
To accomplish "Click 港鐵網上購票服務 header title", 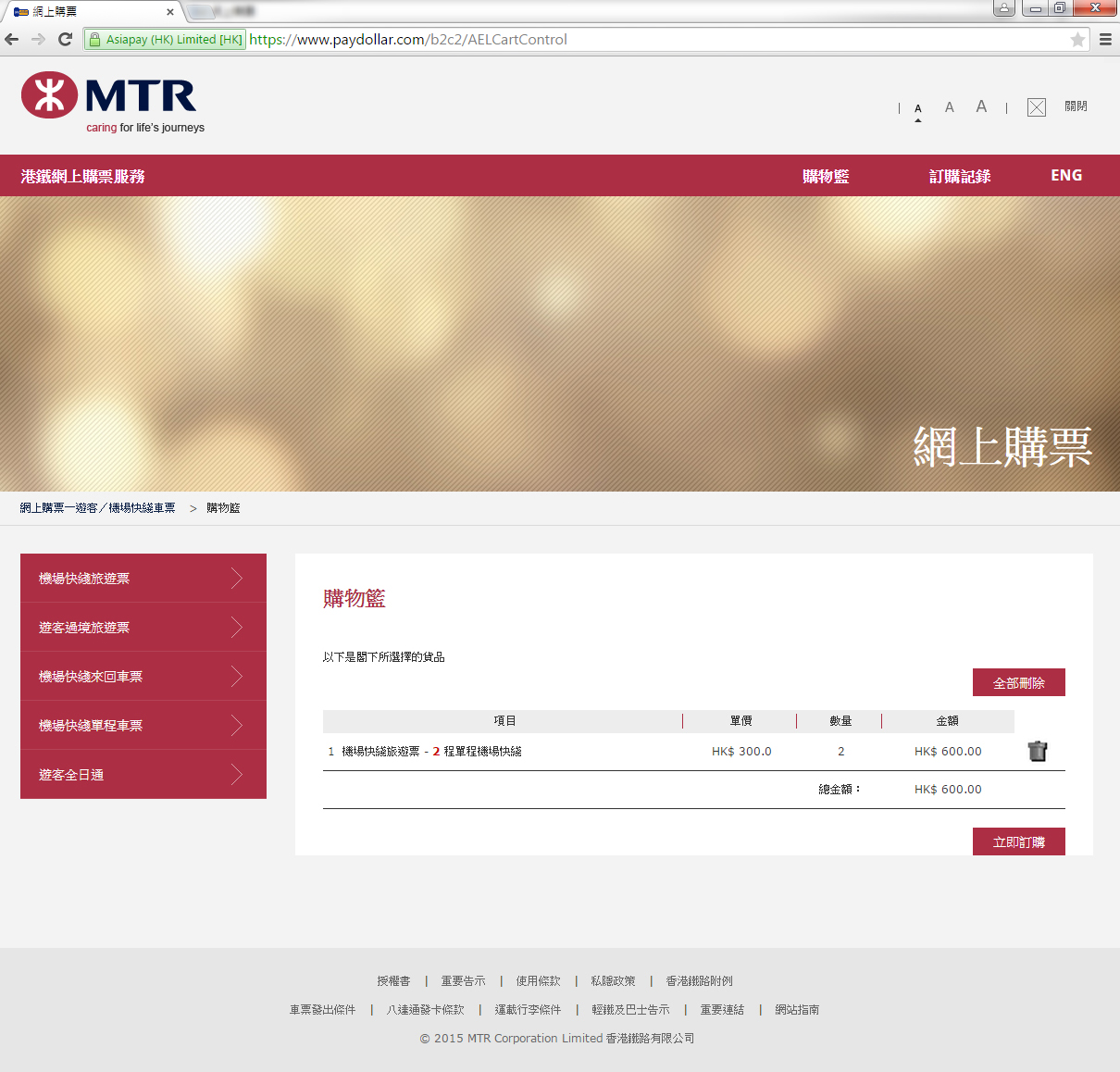I will [83, 176].
